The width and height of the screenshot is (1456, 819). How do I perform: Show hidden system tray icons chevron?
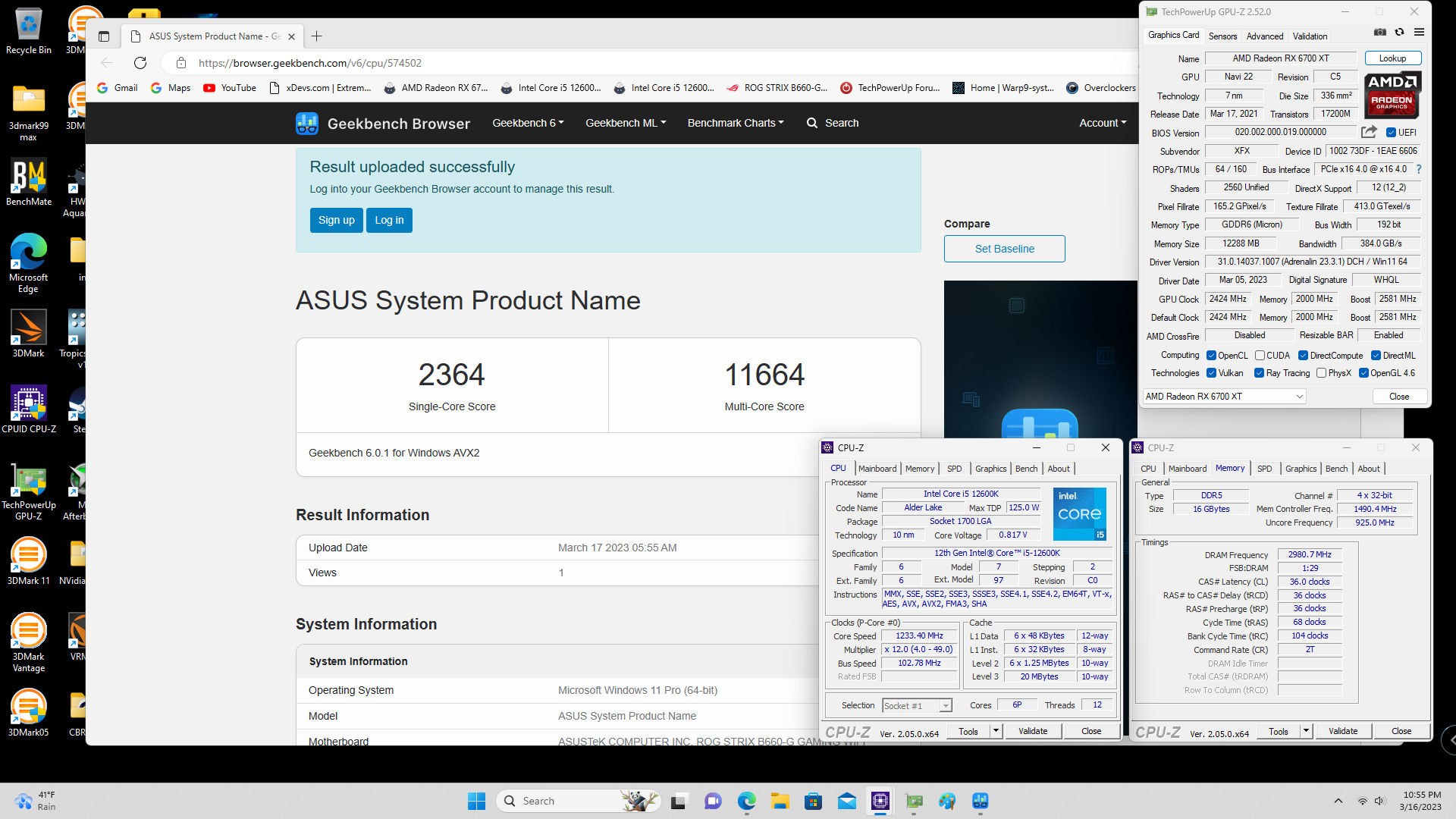[x=1338, y=801]
